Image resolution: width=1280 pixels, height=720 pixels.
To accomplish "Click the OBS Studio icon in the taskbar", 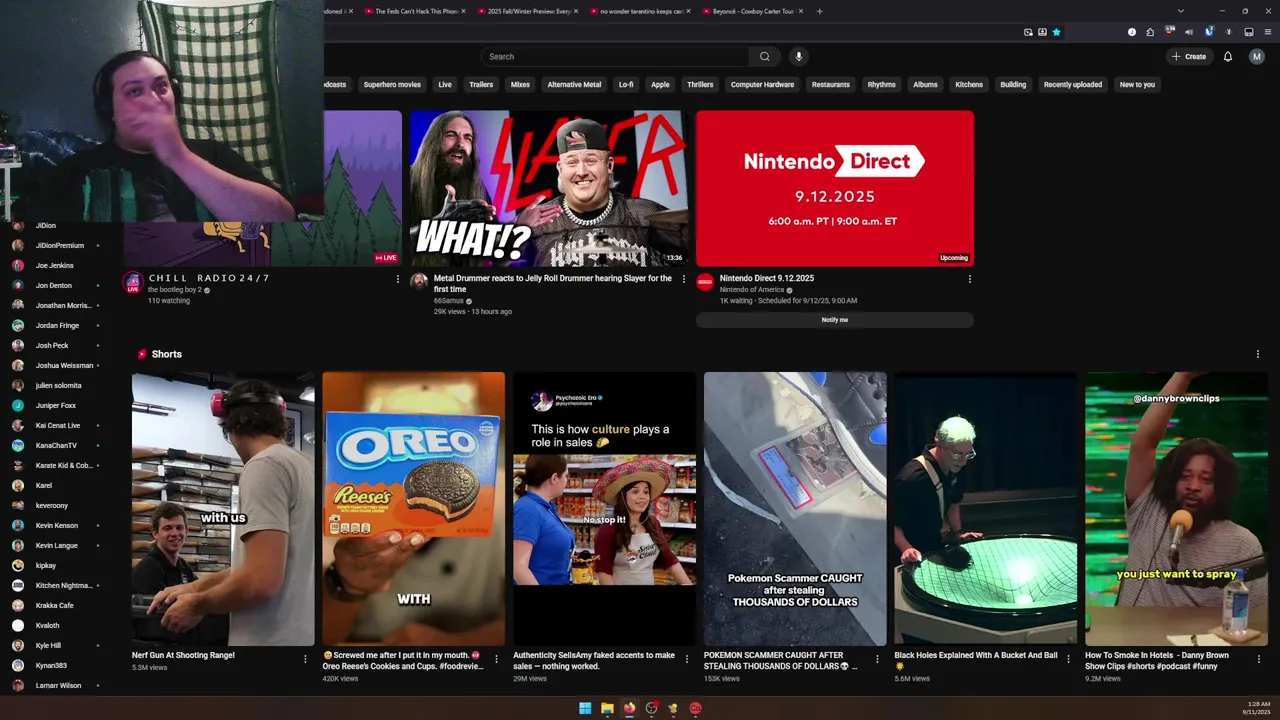I will point(651,708).
